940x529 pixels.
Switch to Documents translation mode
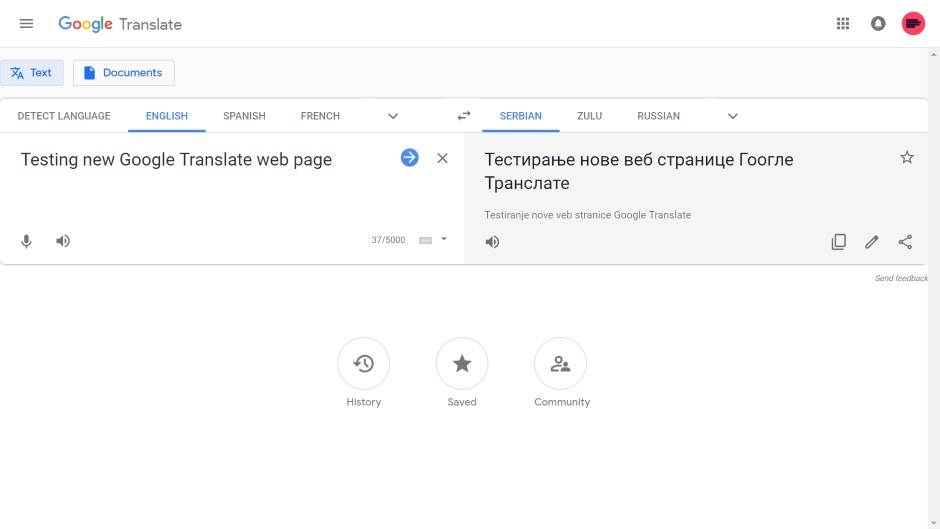pos(123,73)
